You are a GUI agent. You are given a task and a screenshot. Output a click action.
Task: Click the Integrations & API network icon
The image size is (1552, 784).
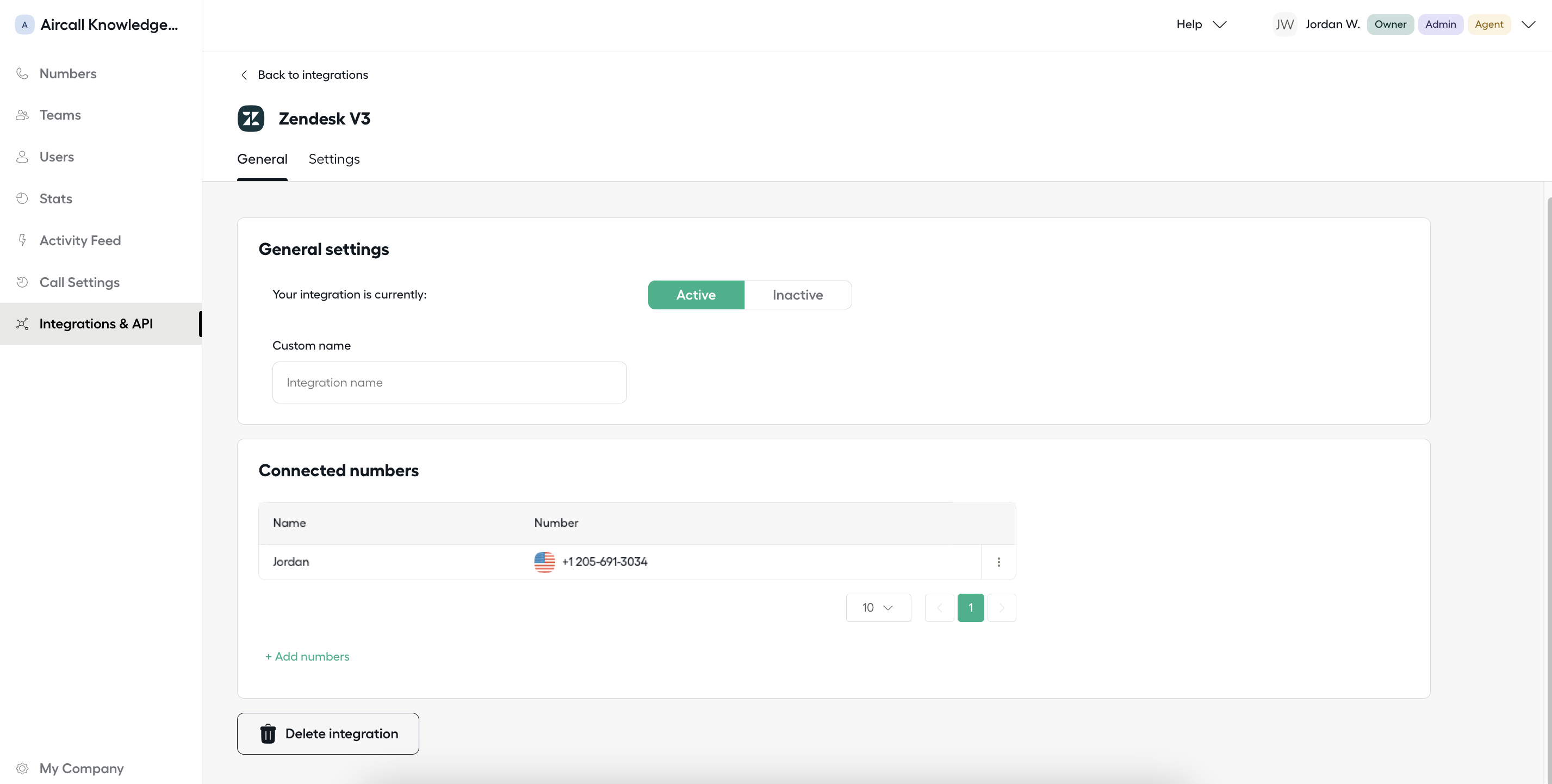click(x=22, y=324)
